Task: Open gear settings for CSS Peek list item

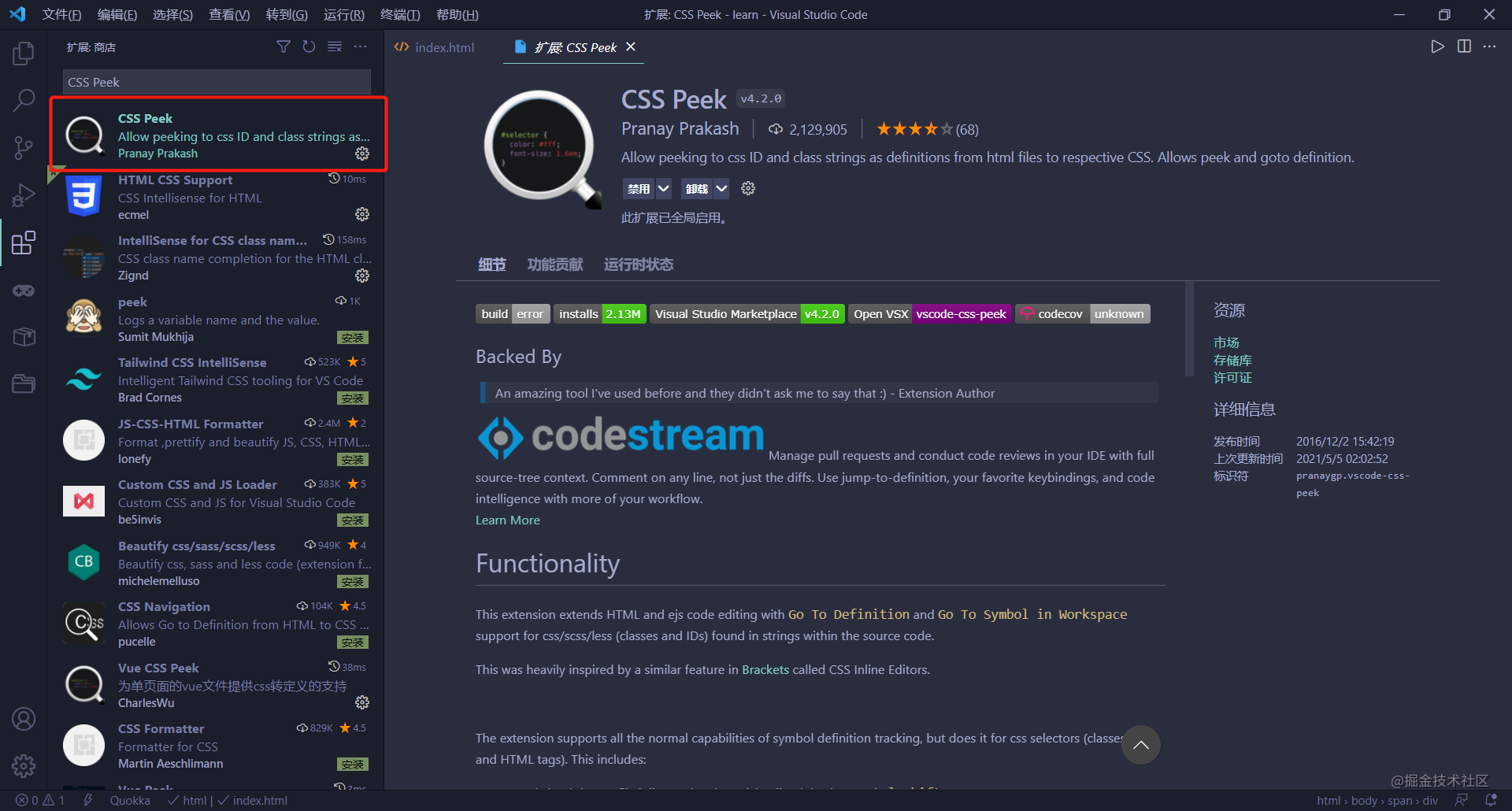Action: coord(362,154)
